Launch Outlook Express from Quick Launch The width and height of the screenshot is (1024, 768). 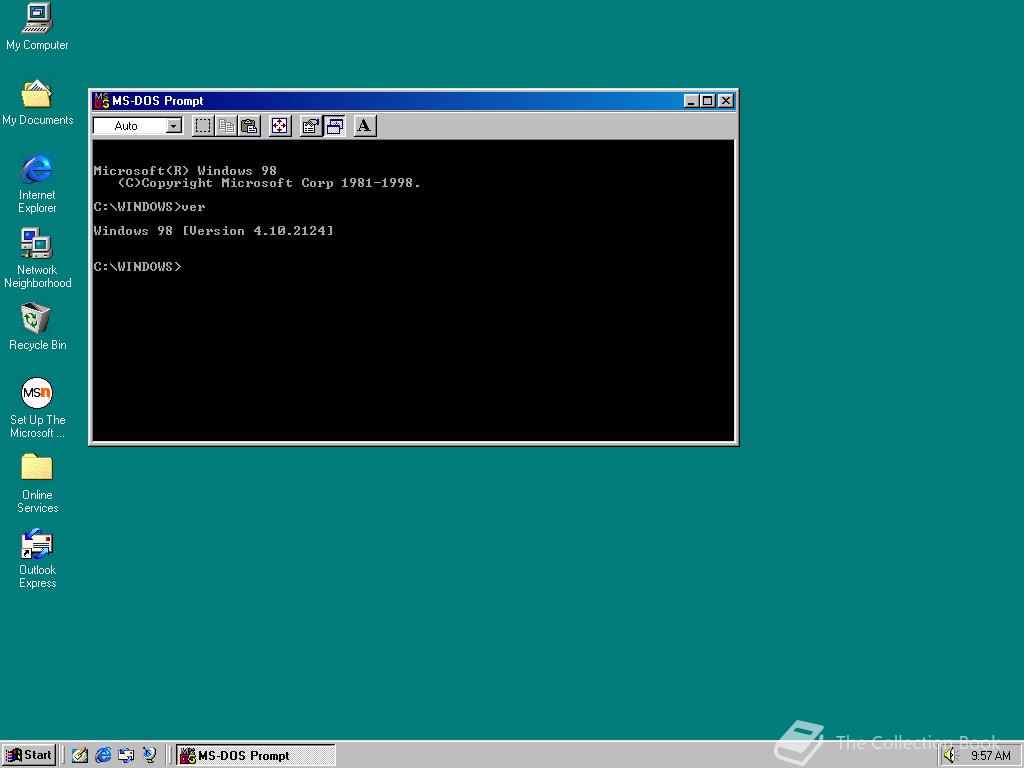pos(126,756)
